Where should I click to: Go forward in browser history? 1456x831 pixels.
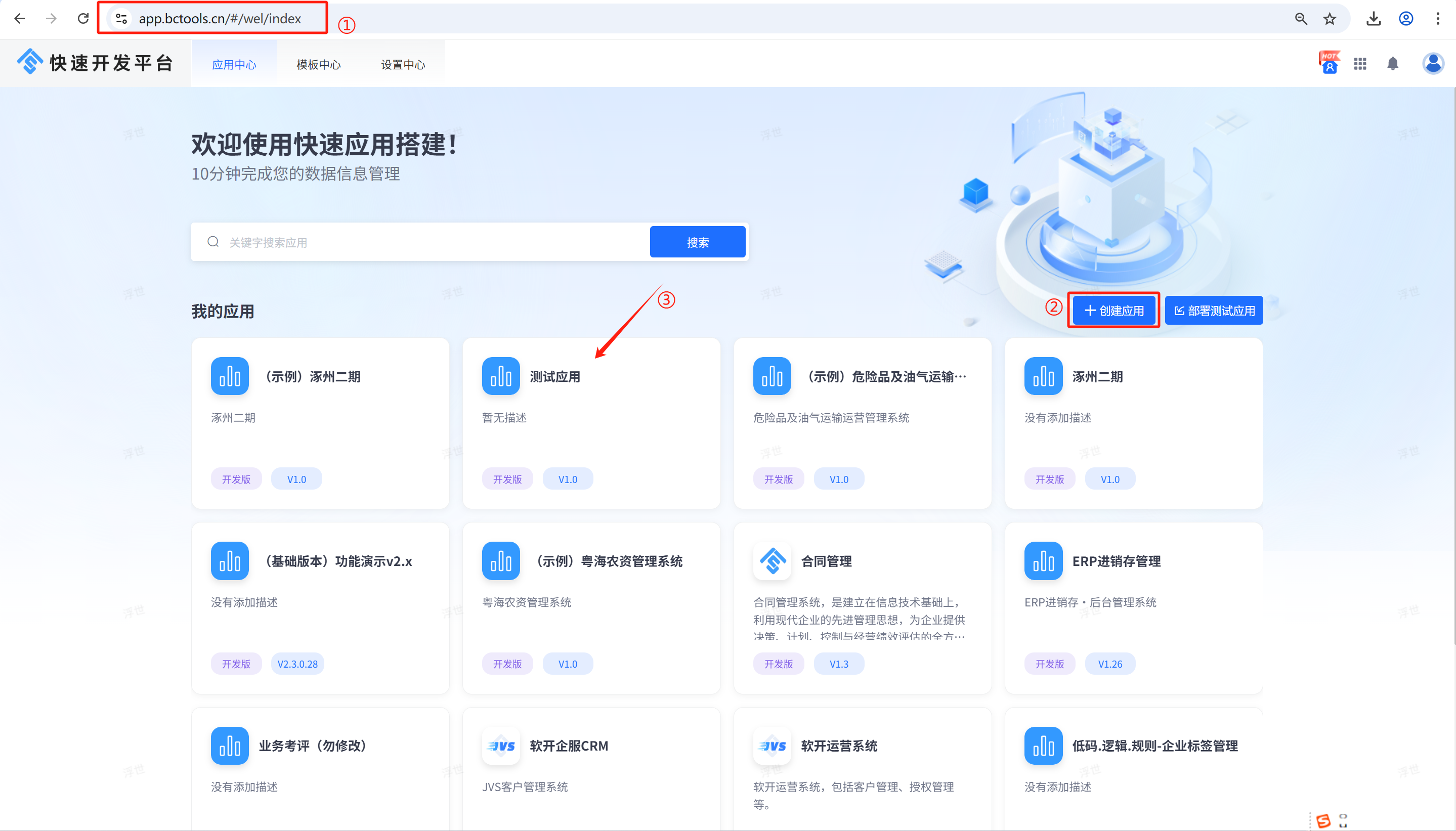coord(52,19)
